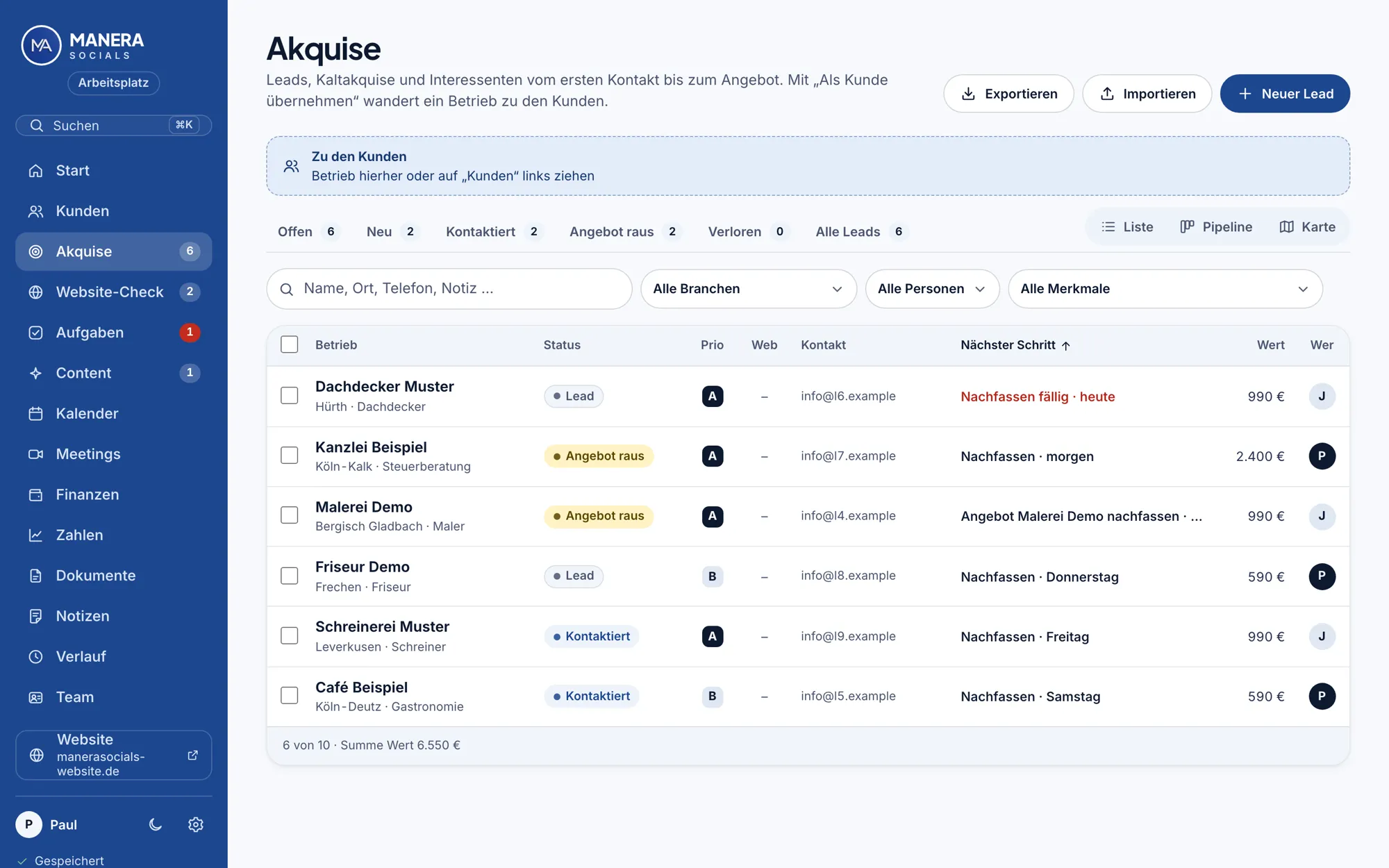Expand the Alle Branchen dropdown
The image size is (1389, 868).
[748, 289]
